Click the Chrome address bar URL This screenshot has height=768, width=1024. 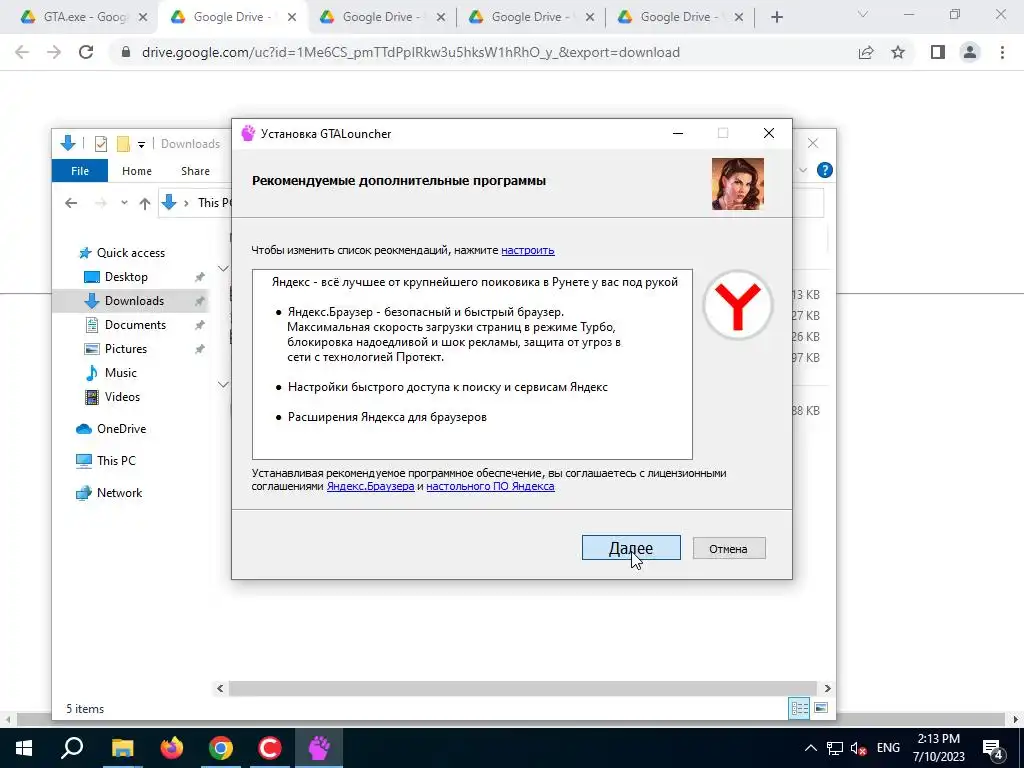click(x=411, y=52)
